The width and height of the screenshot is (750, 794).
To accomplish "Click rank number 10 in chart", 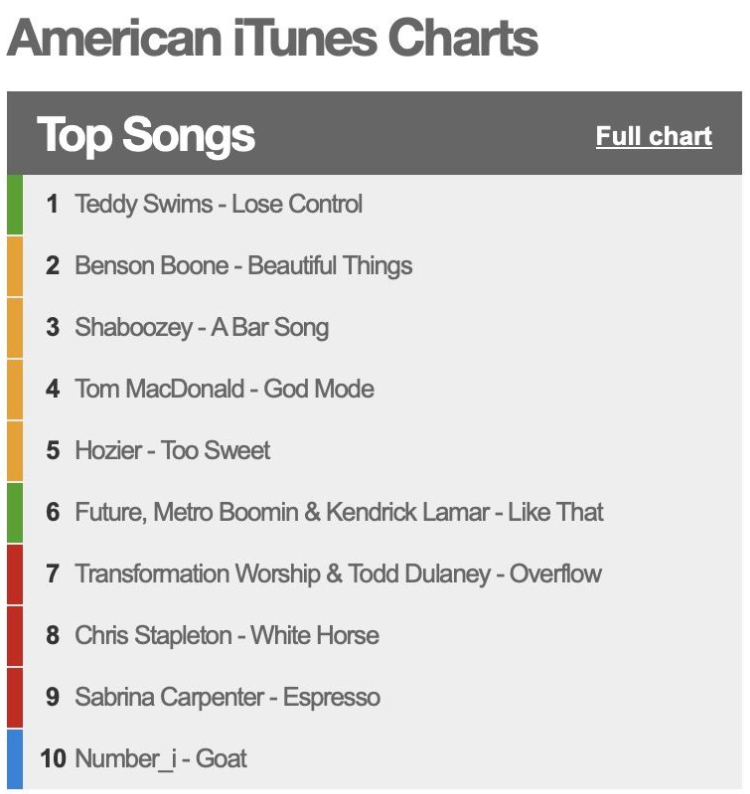I will click(53, 758).
